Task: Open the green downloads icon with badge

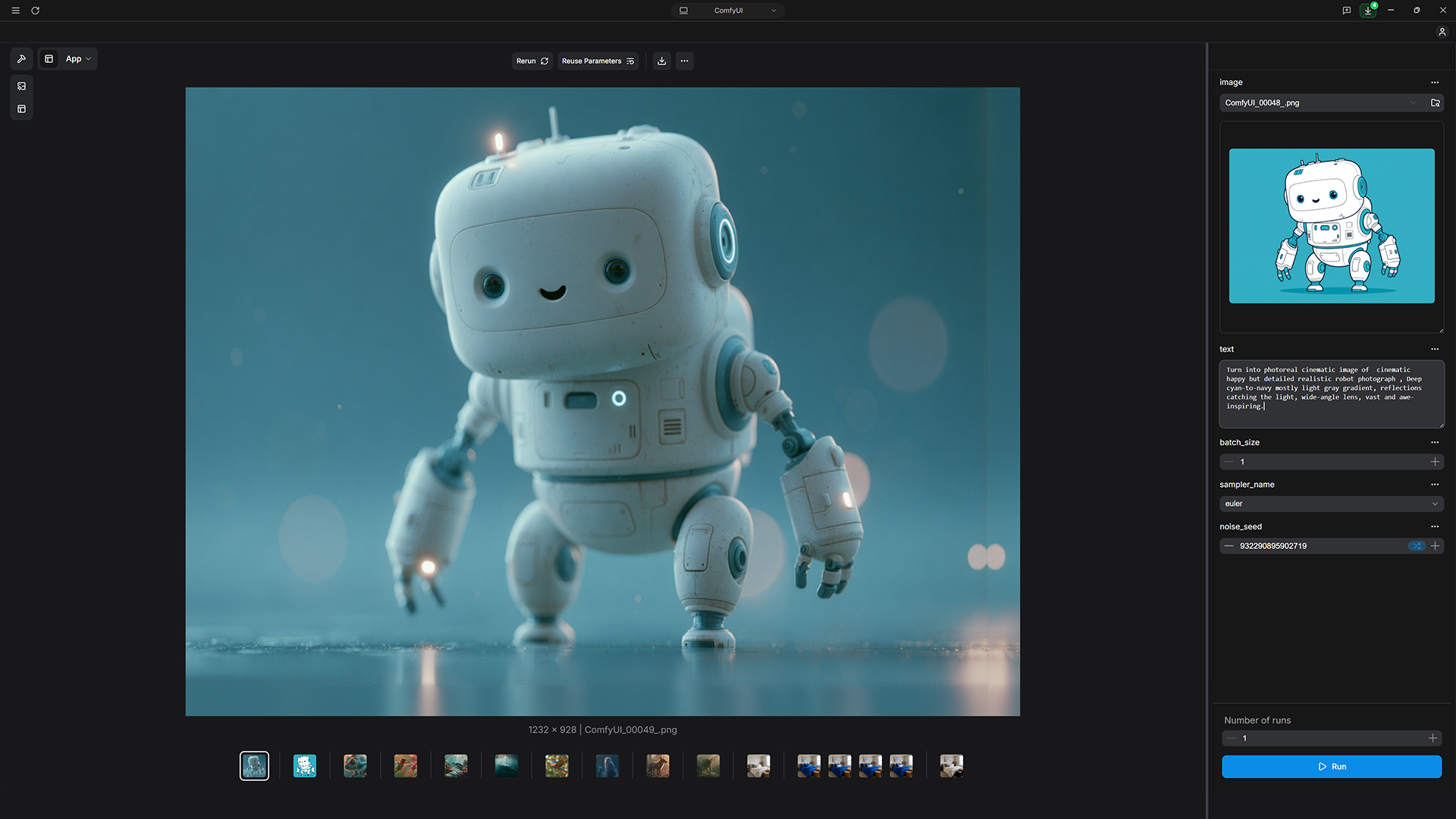Action: coord(1368,10)
